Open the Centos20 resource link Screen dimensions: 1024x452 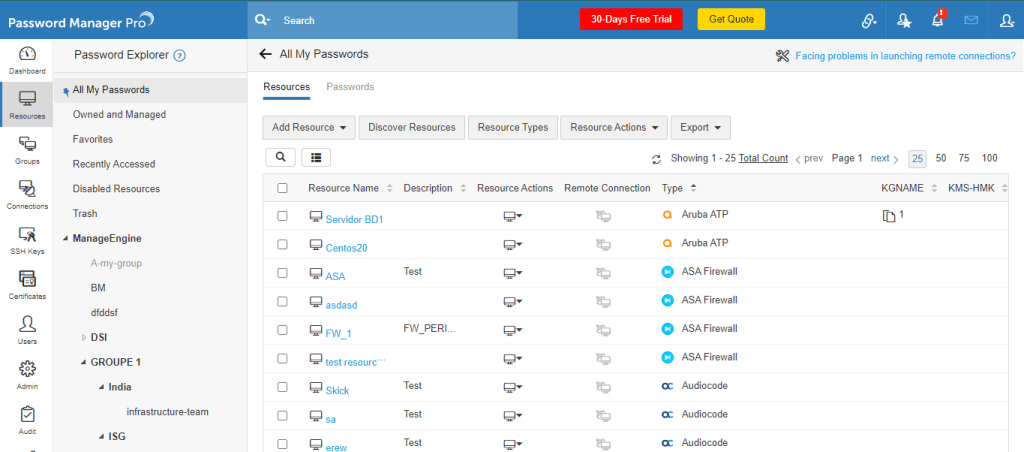pos(346,247)
